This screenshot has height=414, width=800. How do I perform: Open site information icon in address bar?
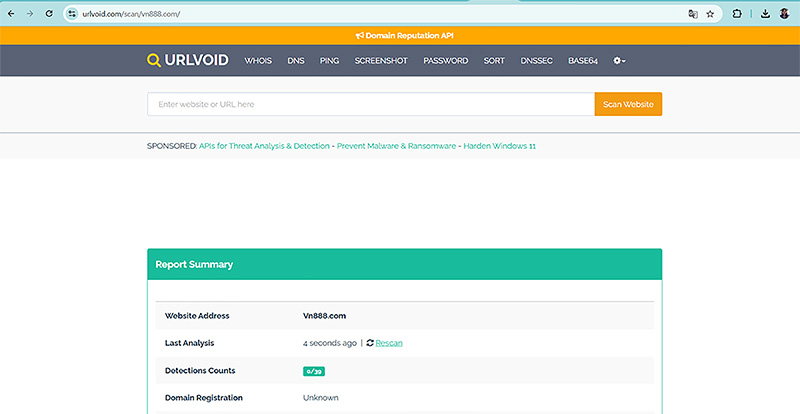[x=72, y=14]
